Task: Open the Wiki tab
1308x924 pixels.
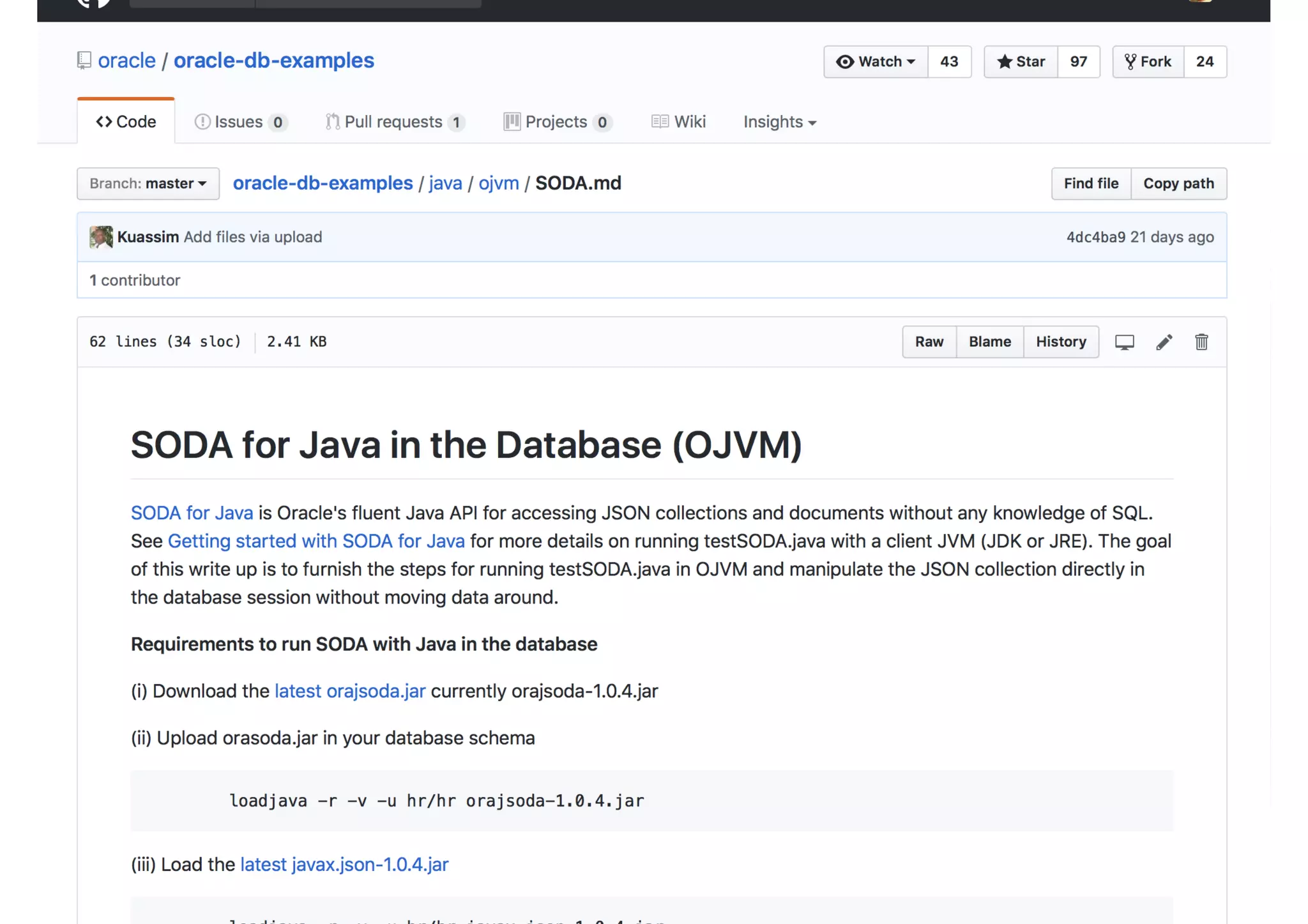Action: pyautogui.click(x=678, y=122)
